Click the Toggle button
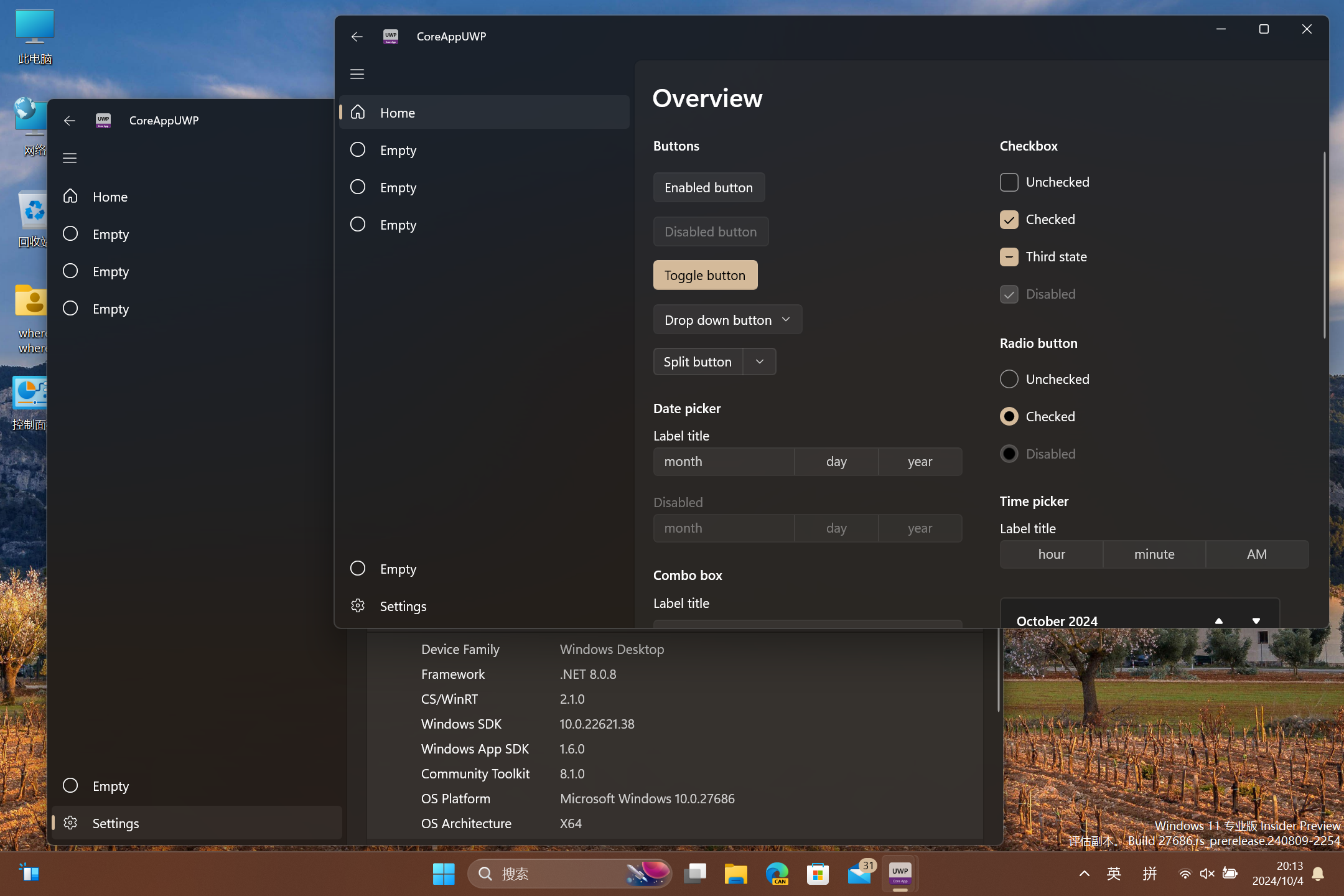 click(x=705, y=275)
